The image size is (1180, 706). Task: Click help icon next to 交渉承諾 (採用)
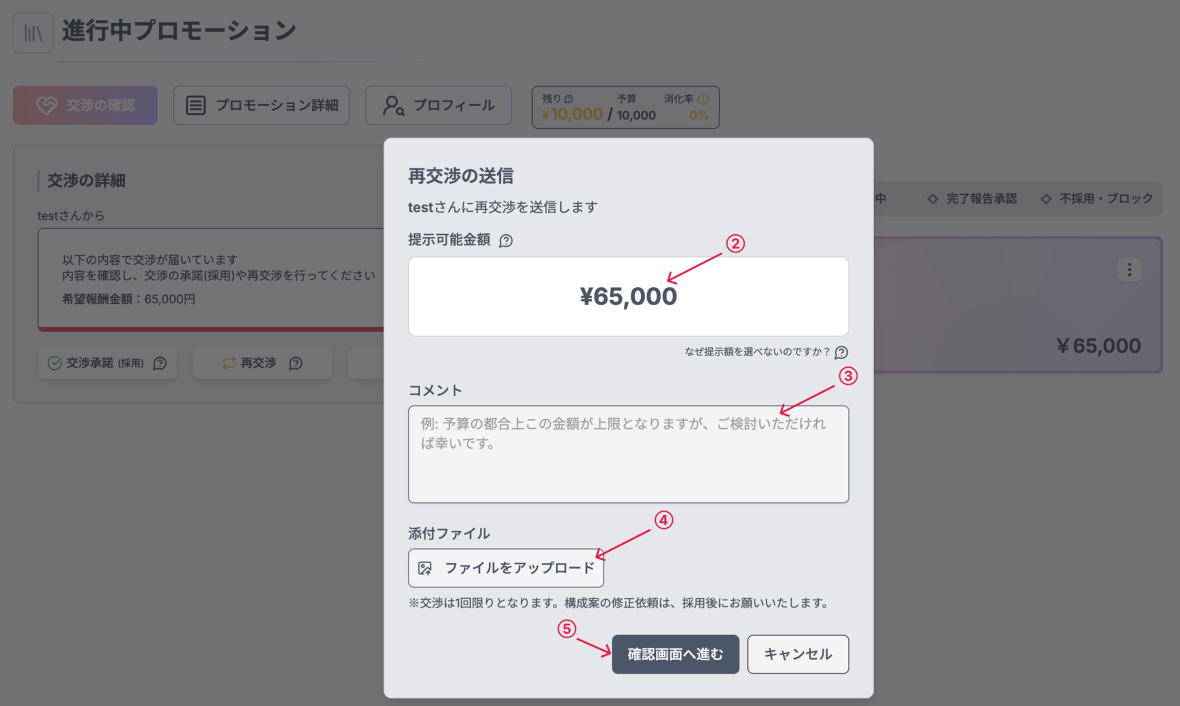click(x=160, y=364)
